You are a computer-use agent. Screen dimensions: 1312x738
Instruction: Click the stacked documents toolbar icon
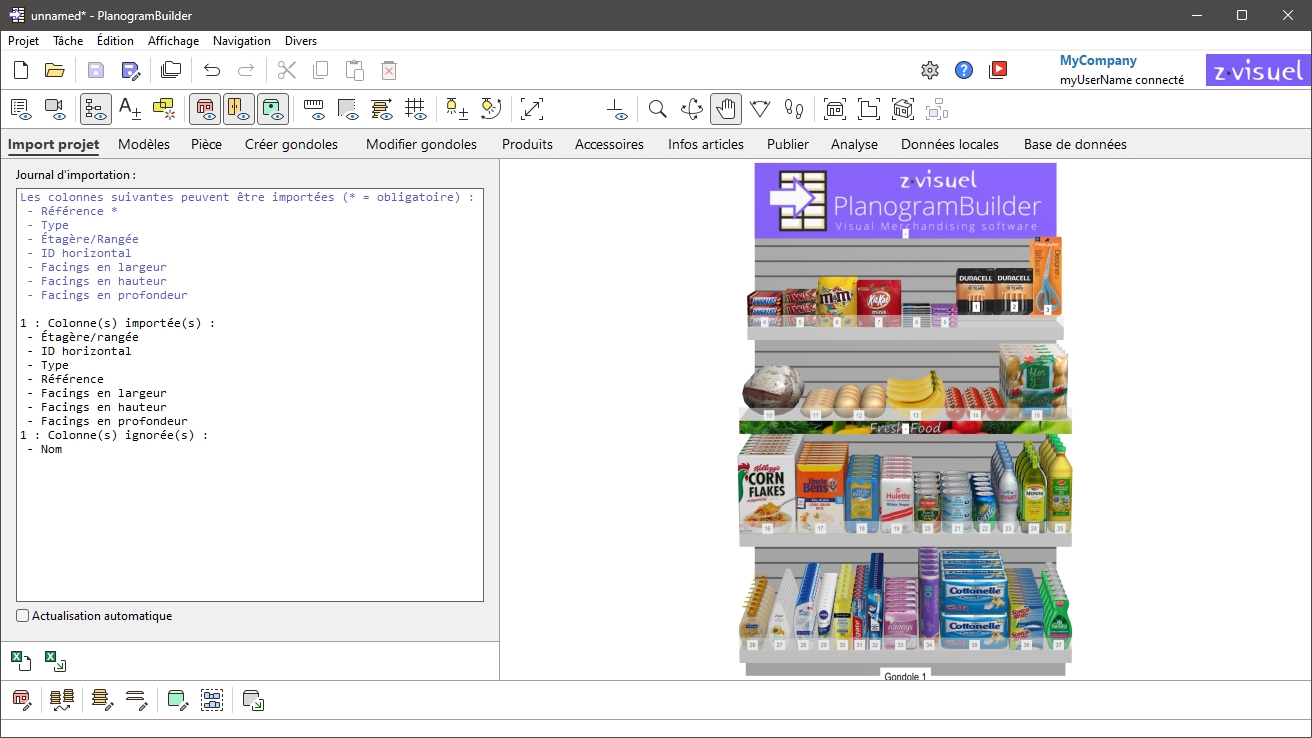click(171, 70)
